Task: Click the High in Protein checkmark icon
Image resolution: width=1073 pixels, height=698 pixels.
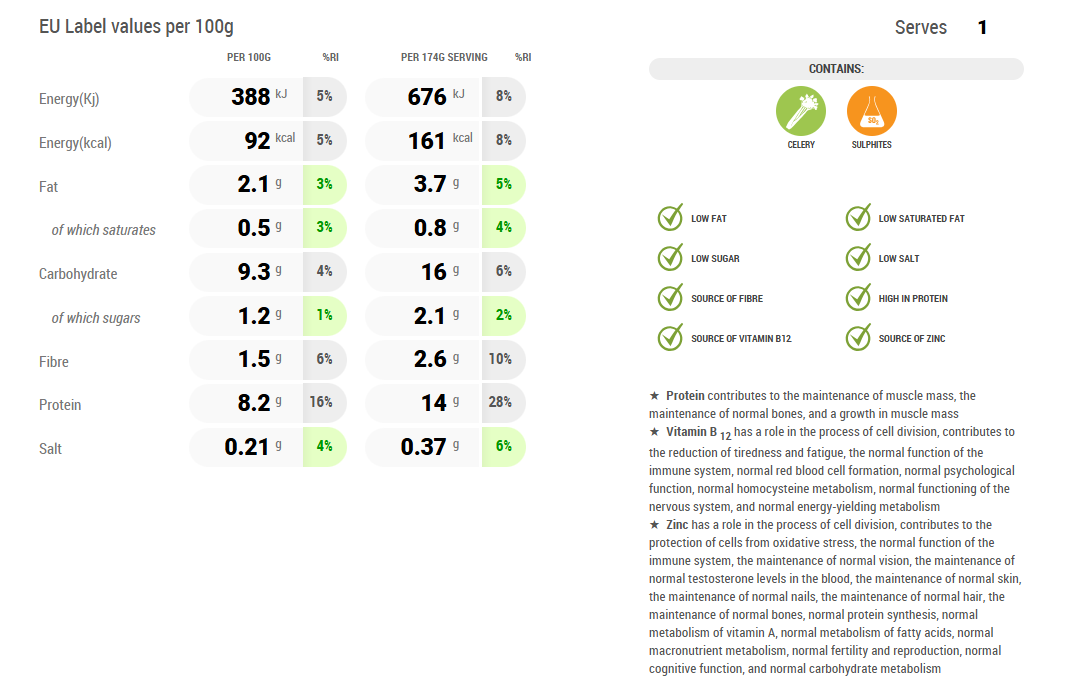Action: point(858,298)
